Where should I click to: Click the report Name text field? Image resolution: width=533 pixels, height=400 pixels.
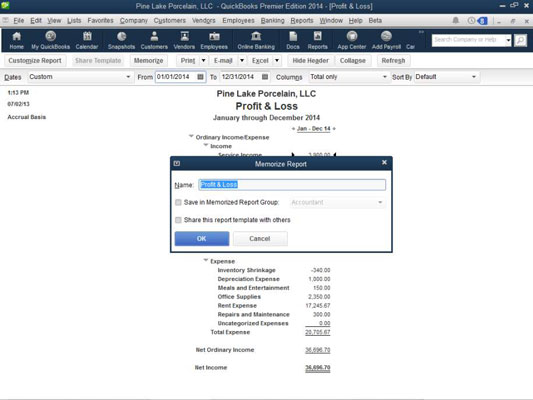pyautogui.click(x=292, y=185)
